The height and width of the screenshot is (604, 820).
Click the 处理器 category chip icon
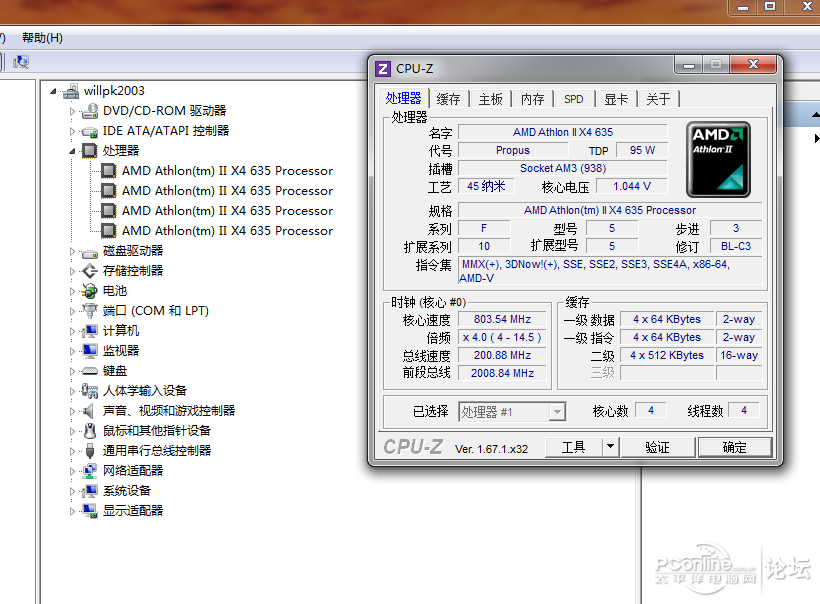click(90, 151)
